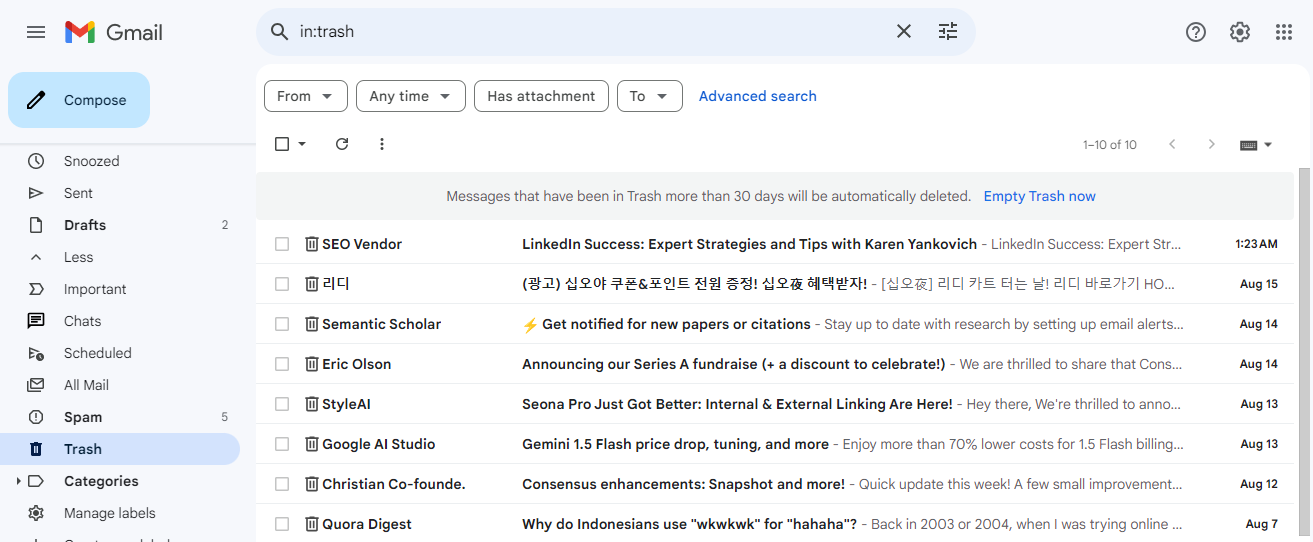Click the trash icon beside Google AI Studio

[312, 444]
